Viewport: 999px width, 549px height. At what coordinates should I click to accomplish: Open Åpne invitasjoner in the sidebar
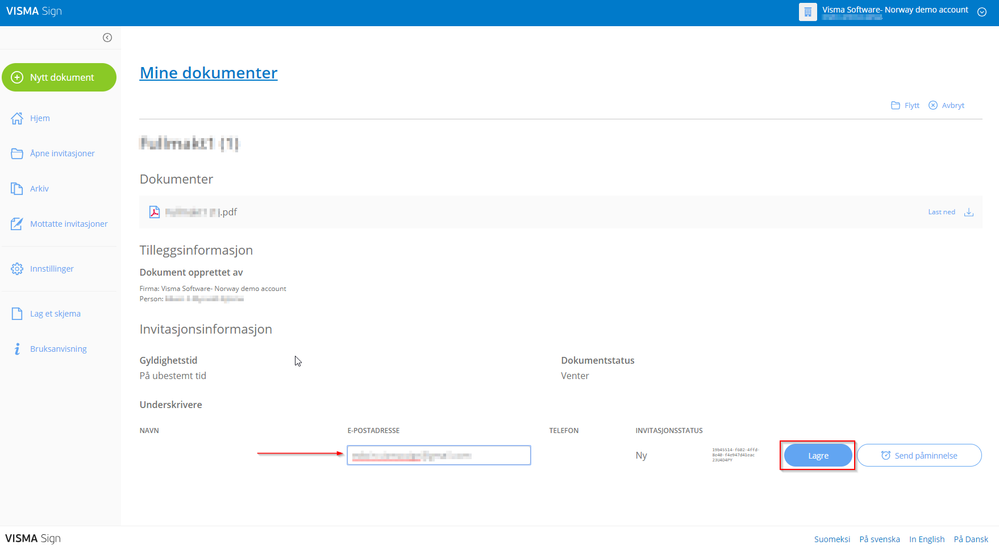click(62, 153)
